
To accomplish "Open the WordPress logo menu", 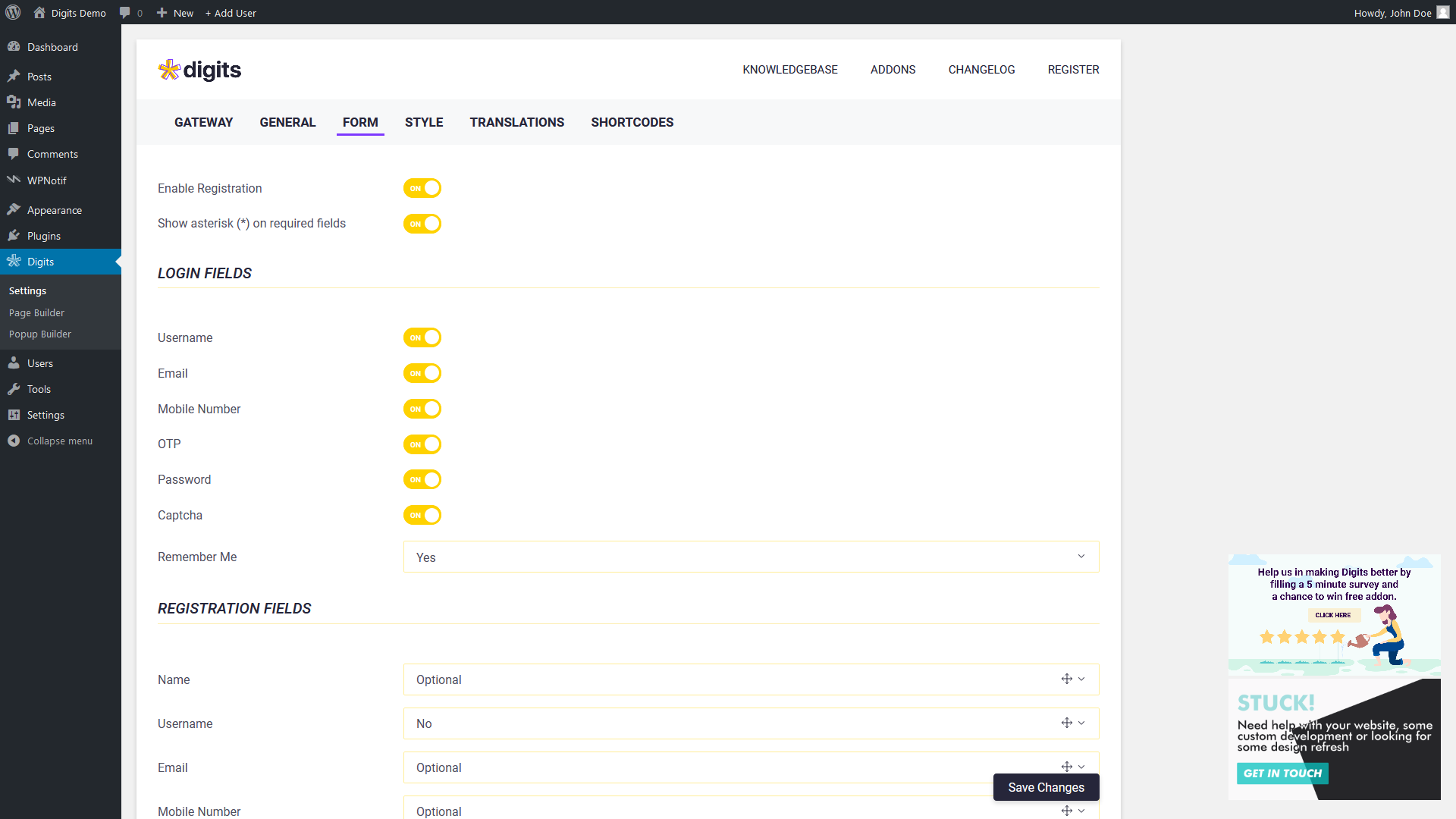I will coord(13,12).
